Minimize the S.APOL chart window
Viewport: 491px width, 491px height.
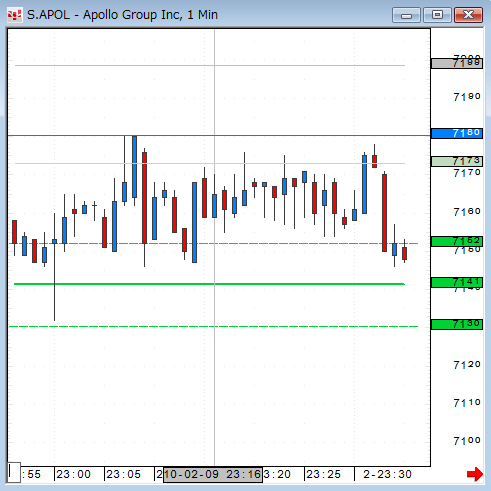coord(406,15)
